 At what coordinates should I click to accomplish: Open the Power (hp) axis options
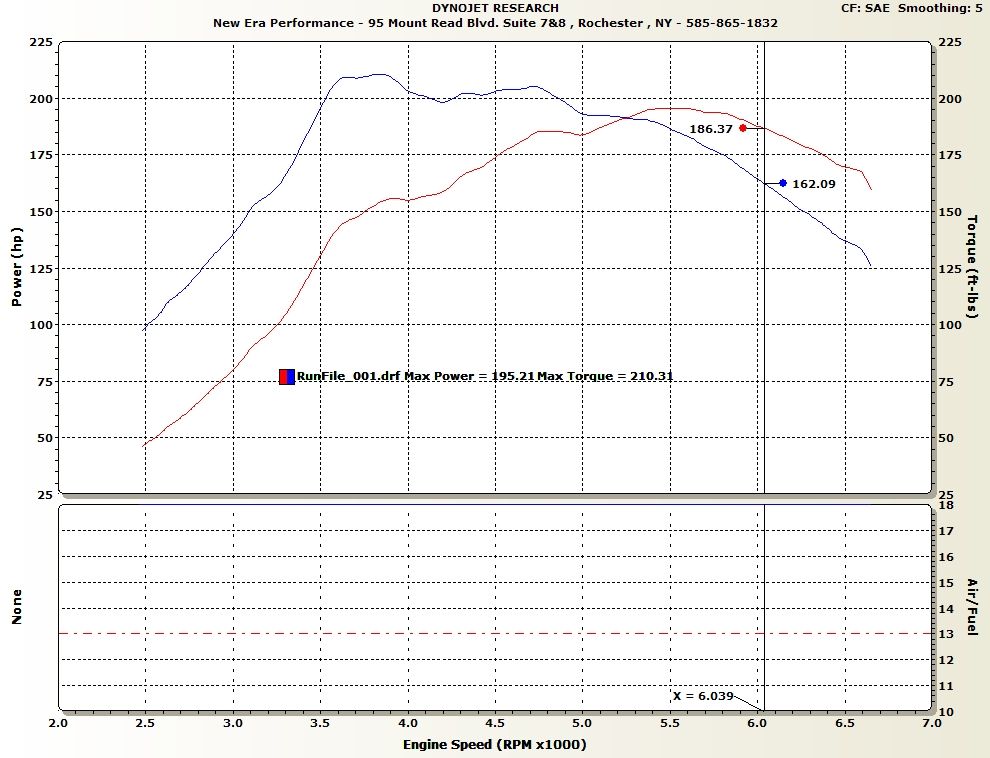coord(15,266)
